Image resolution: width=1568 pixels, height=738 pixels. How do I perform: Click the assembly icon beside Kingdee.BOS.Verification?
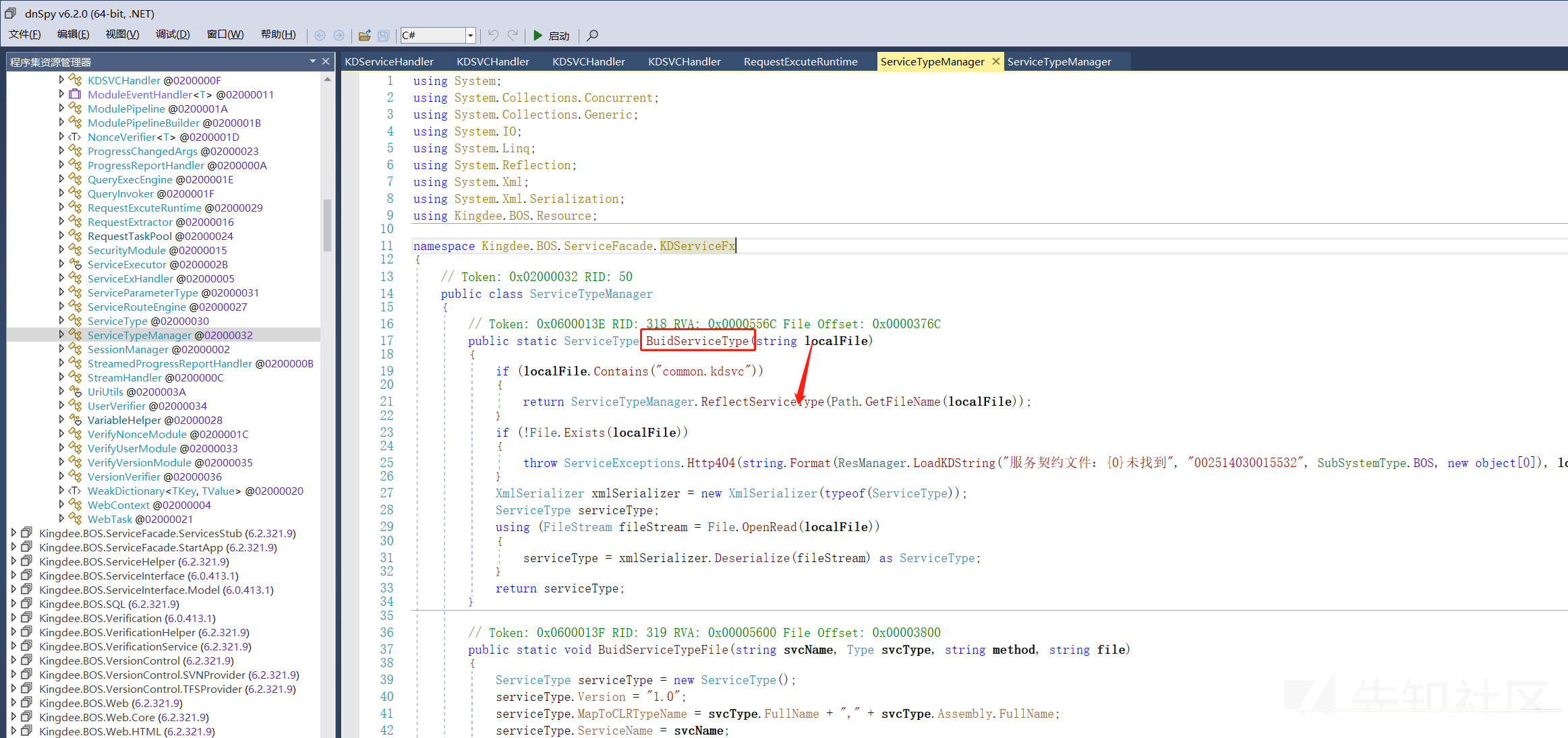(27, 617)
